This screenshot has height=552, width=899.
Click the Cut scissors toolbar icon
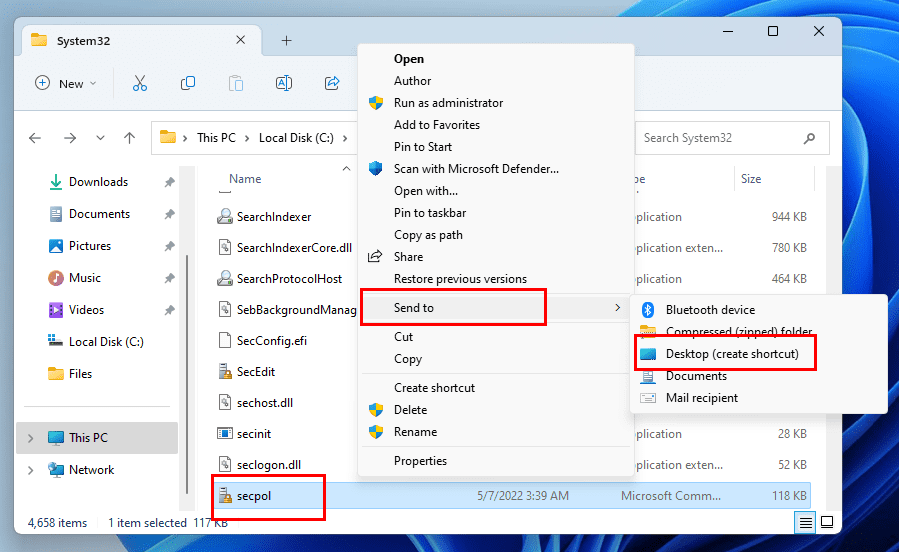139,84
